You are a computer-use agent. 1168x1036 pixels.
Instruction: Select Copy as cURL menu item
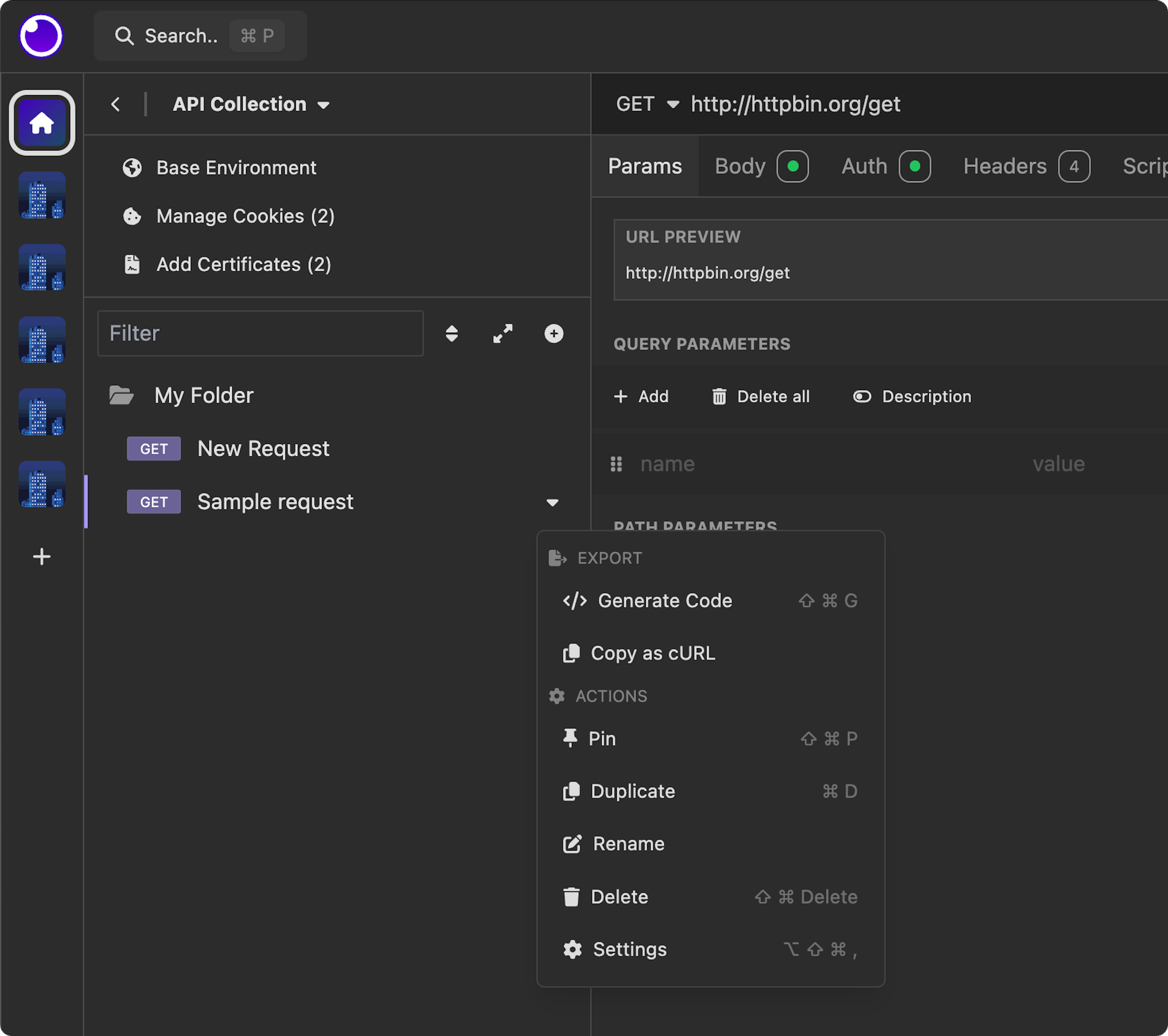pos(652,653)
